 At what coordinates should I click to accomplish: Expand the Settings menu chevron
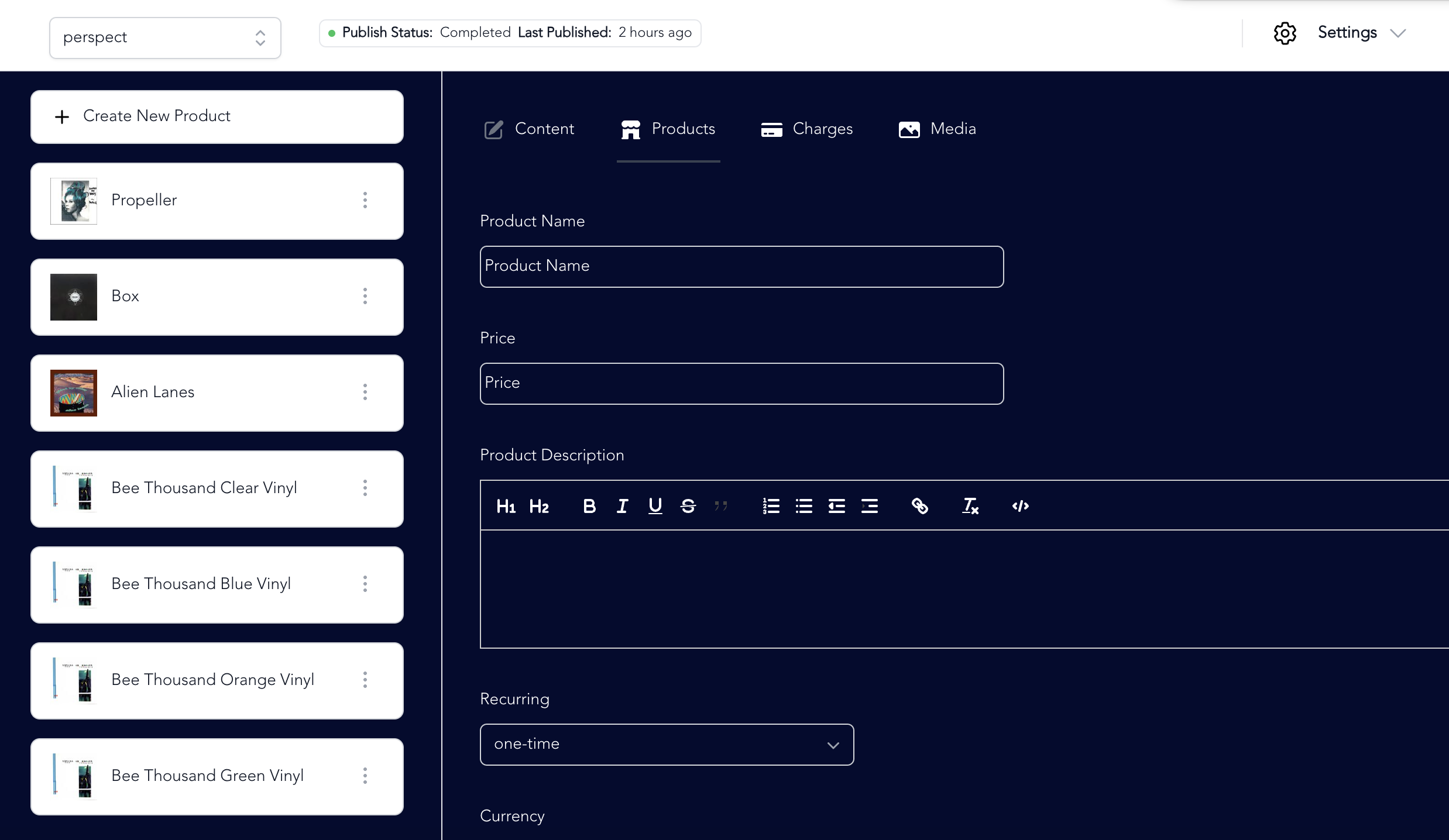click(1398, 33)
